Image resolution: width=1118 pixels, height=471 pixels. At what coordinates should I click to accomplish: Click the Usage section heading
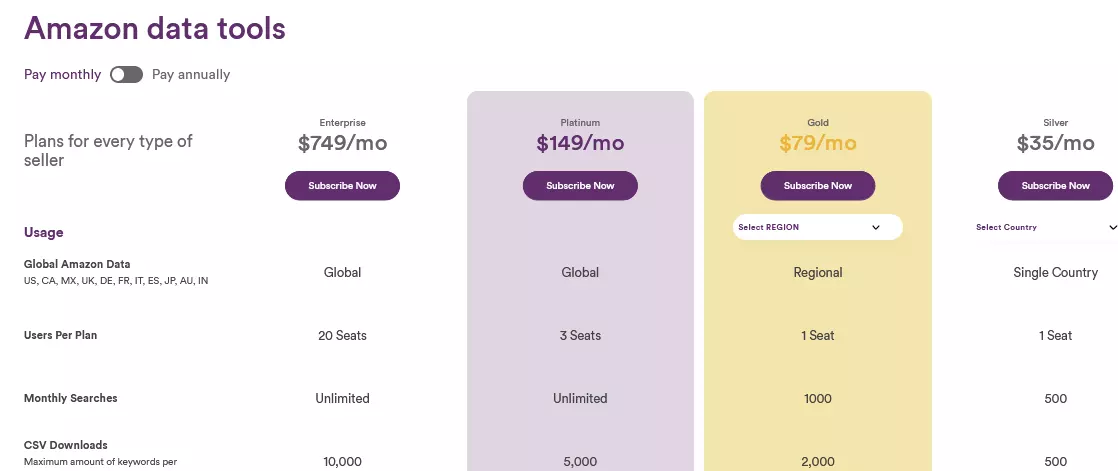coord(43,232)
